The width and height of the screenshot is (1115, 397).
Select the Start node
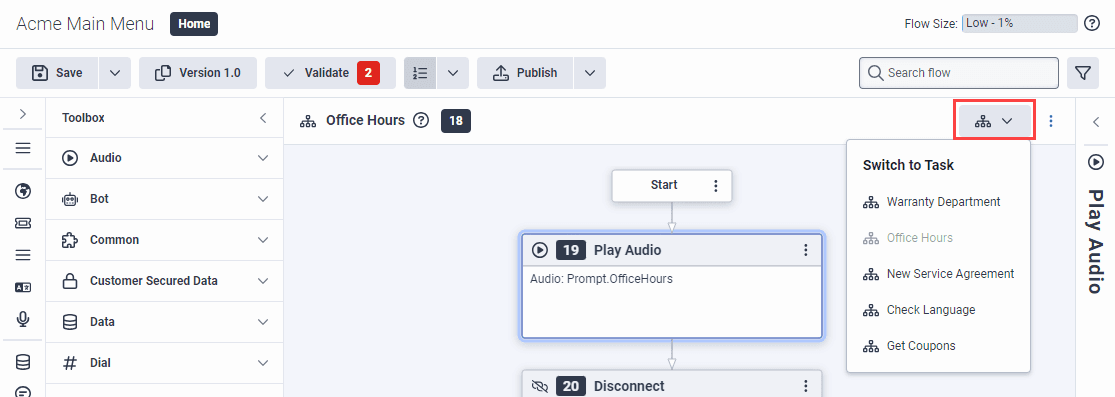[x=672, y=186]
